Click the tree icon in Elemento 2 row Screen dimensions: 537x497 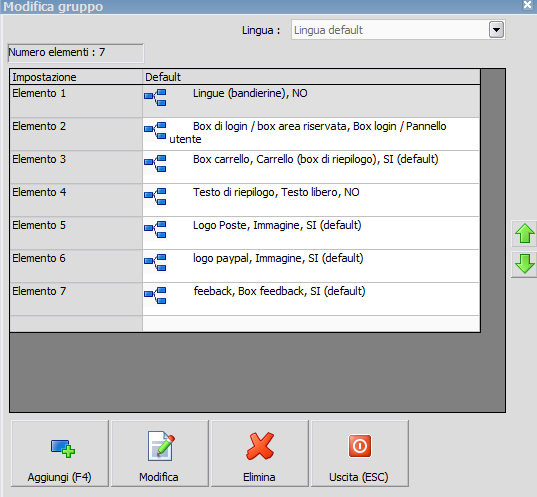click(155, 131)
